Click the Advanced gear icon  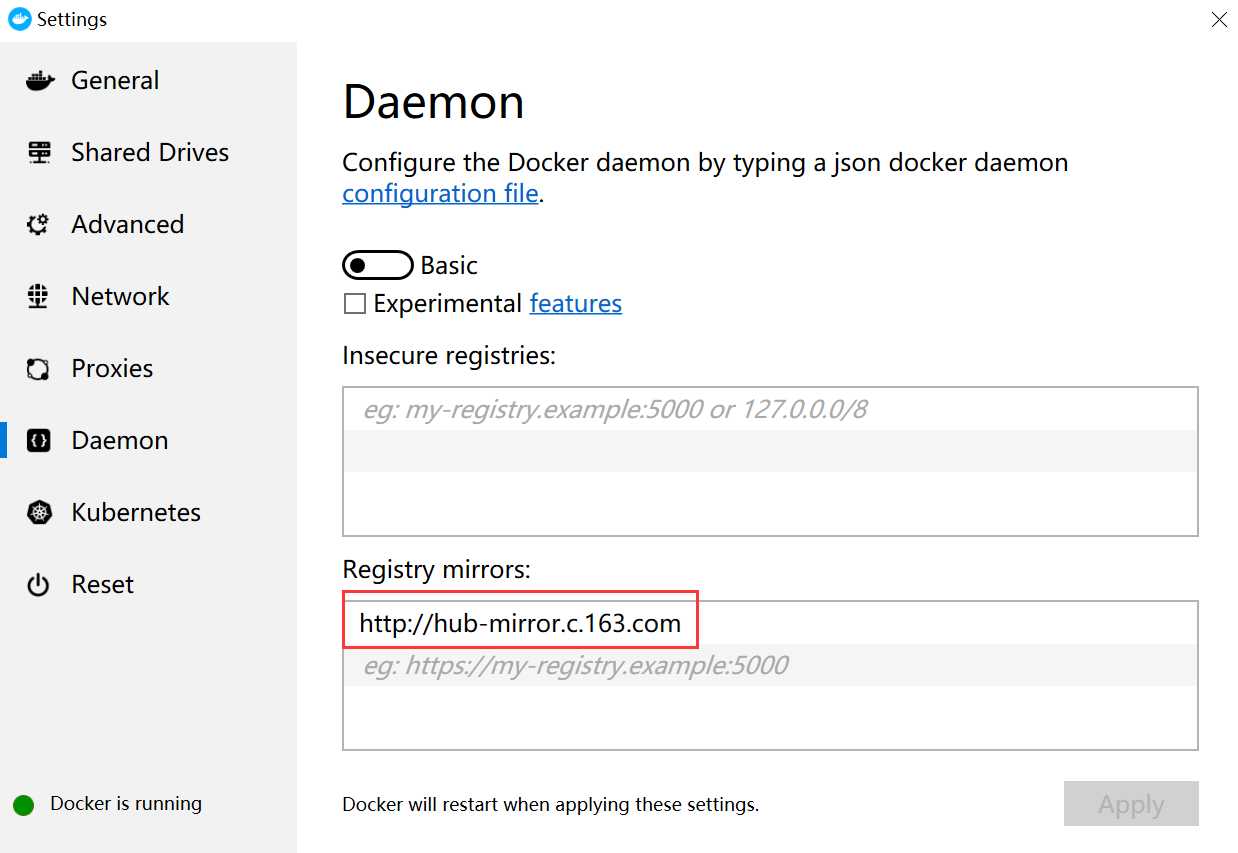38,225
